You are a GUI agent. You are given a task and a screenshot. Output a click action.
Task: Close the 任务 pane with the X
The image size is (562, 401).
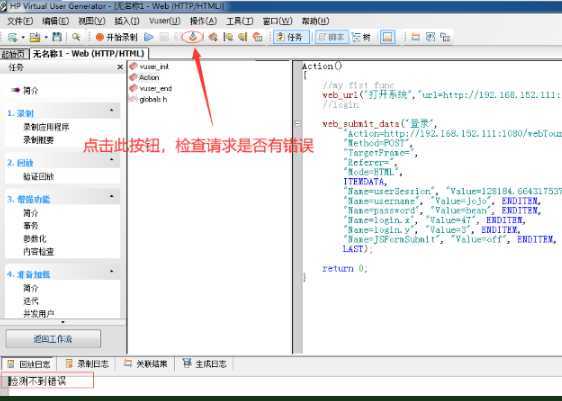point(120,67)
